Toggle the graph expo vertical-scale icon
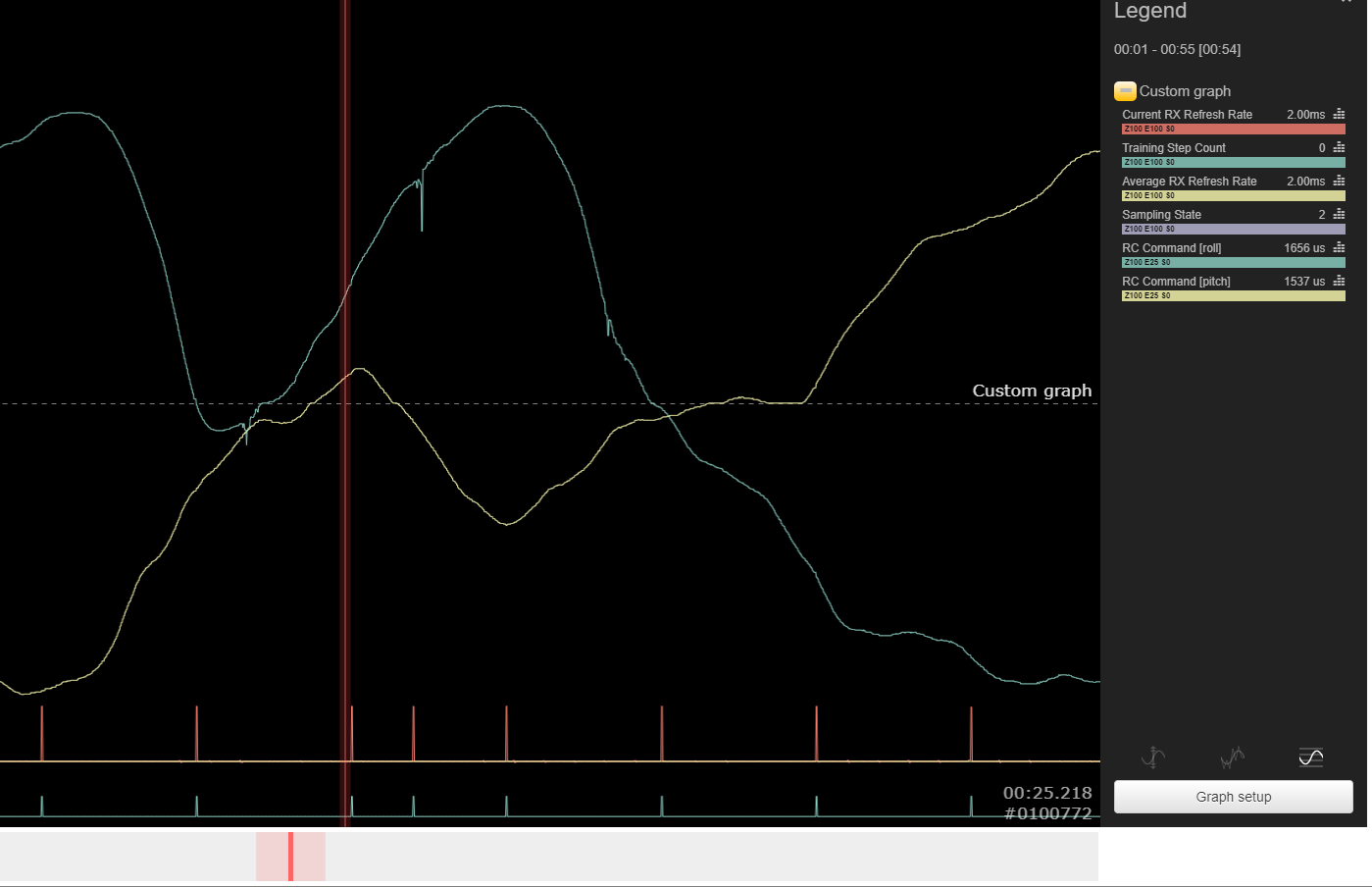Viewport: 1372px width, 887px height. coord(1153,757)
